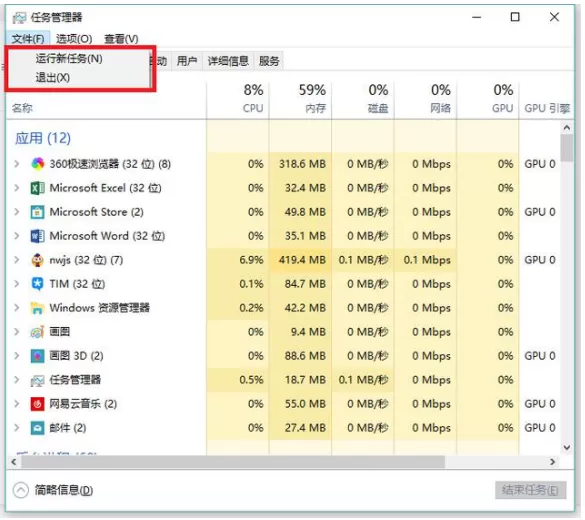Expand the Microsoft Excel row
The height and width of the screenshot is (520, 585).
pos(16,188)
